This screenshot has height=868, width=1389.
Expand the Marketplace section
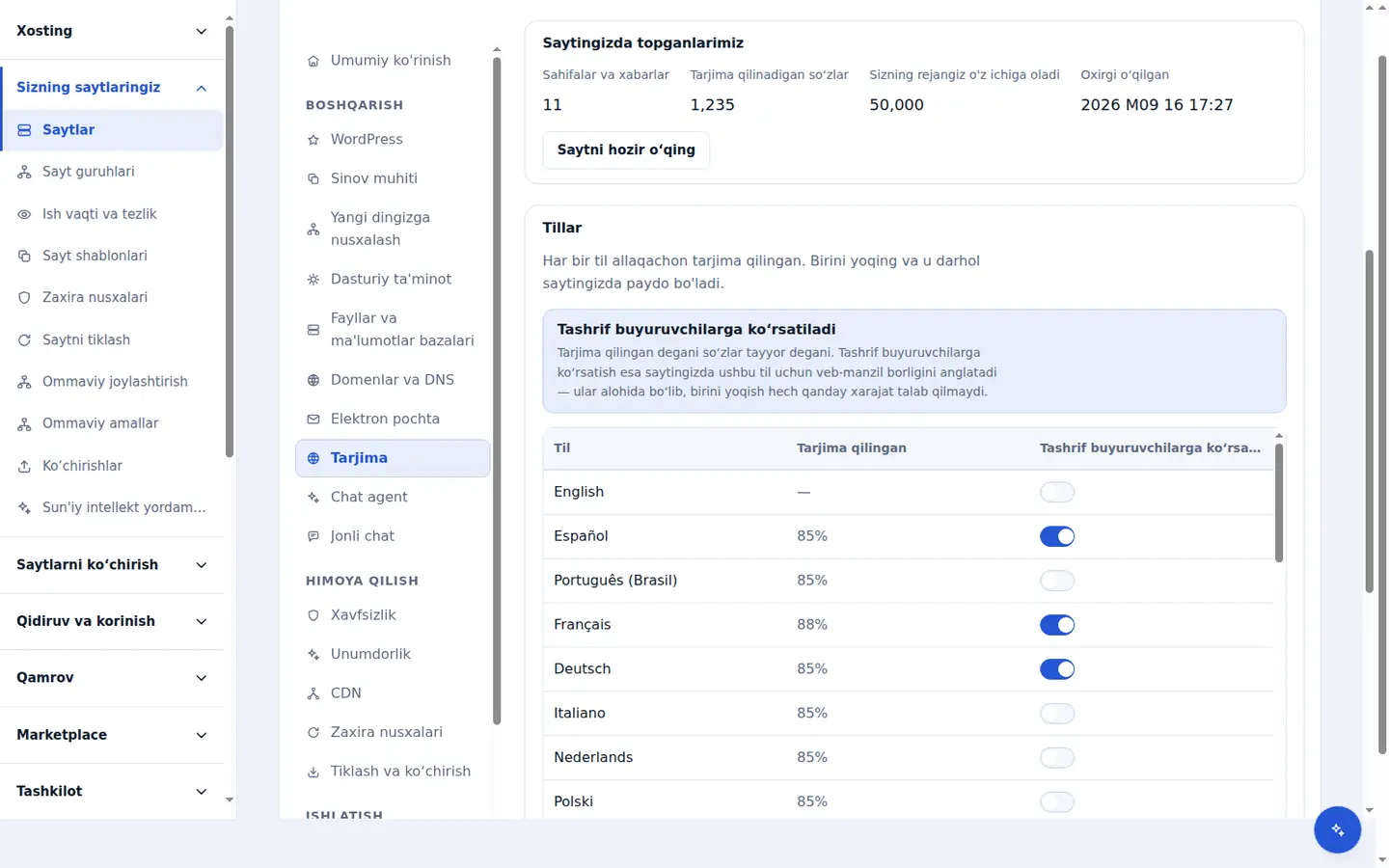[112, 735]
